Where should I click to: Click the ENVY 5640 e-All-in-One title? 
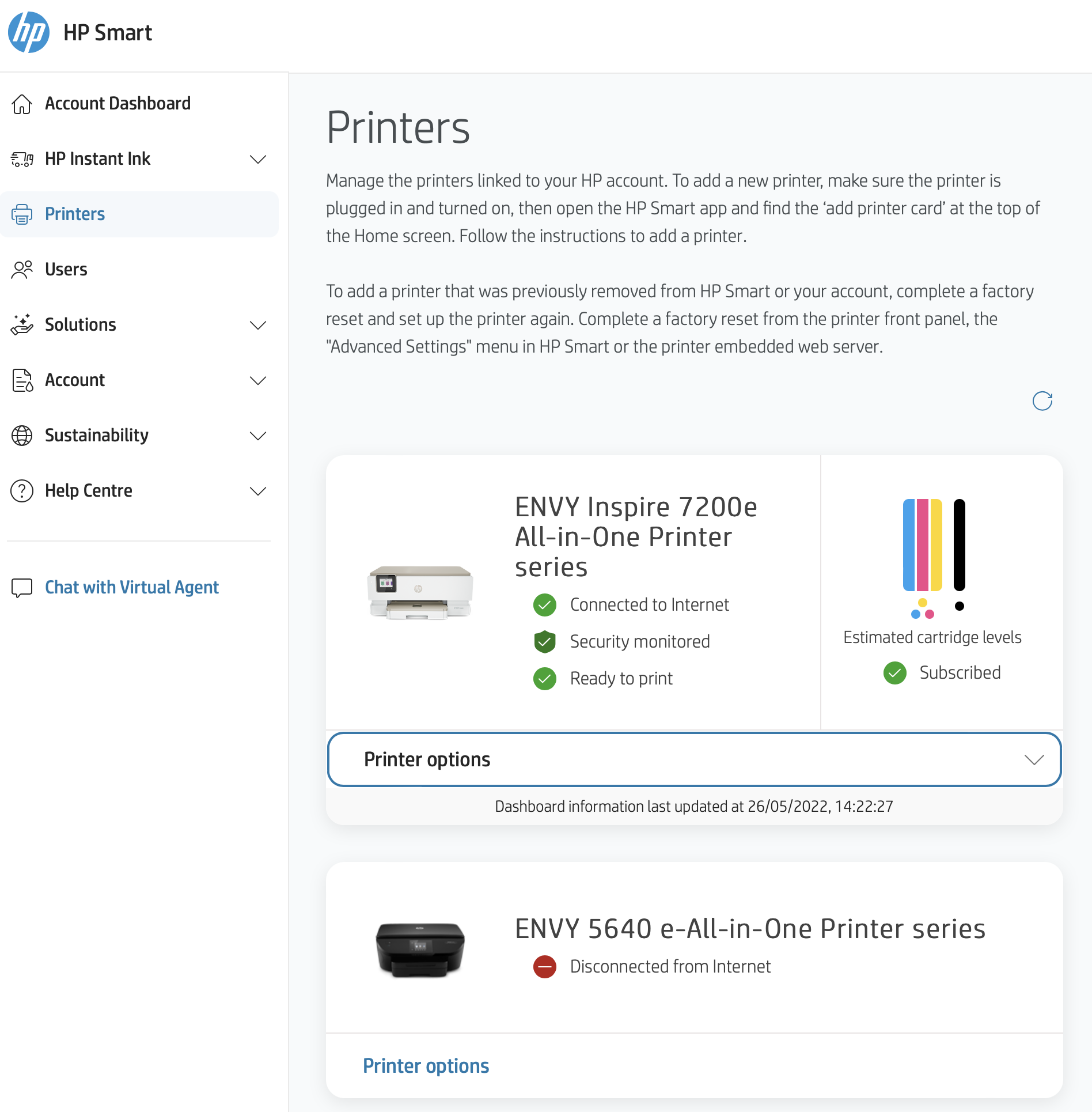[x=750, y=929]
